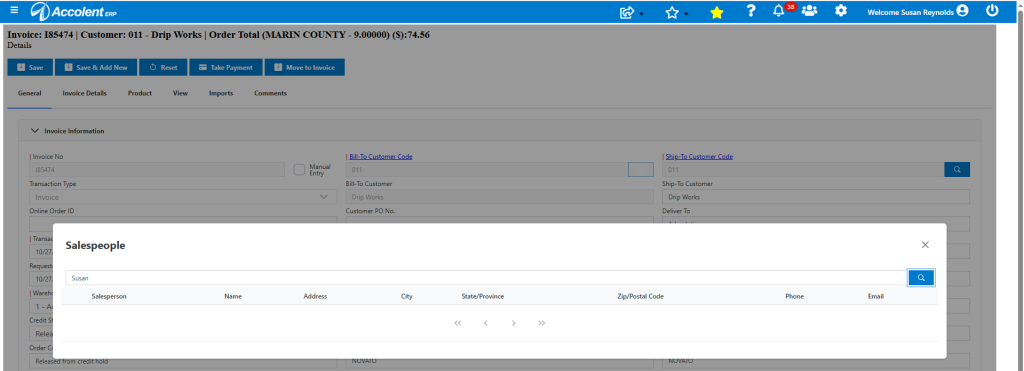Click the Salespeople search text field

(486, 278)
